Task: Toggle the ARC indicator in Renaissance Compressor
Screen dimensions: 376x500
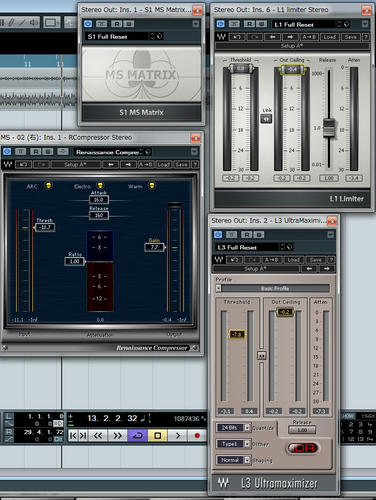Action: [x=49, y=185]
